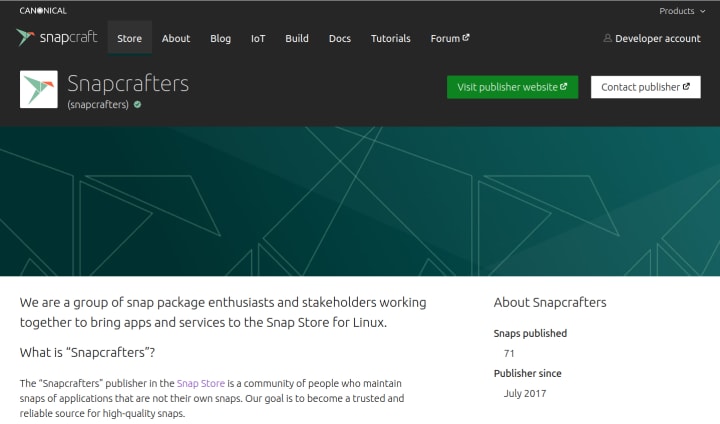
Task: Click the "What is Snapcrafters?" heading
Action: click(87, 352)
